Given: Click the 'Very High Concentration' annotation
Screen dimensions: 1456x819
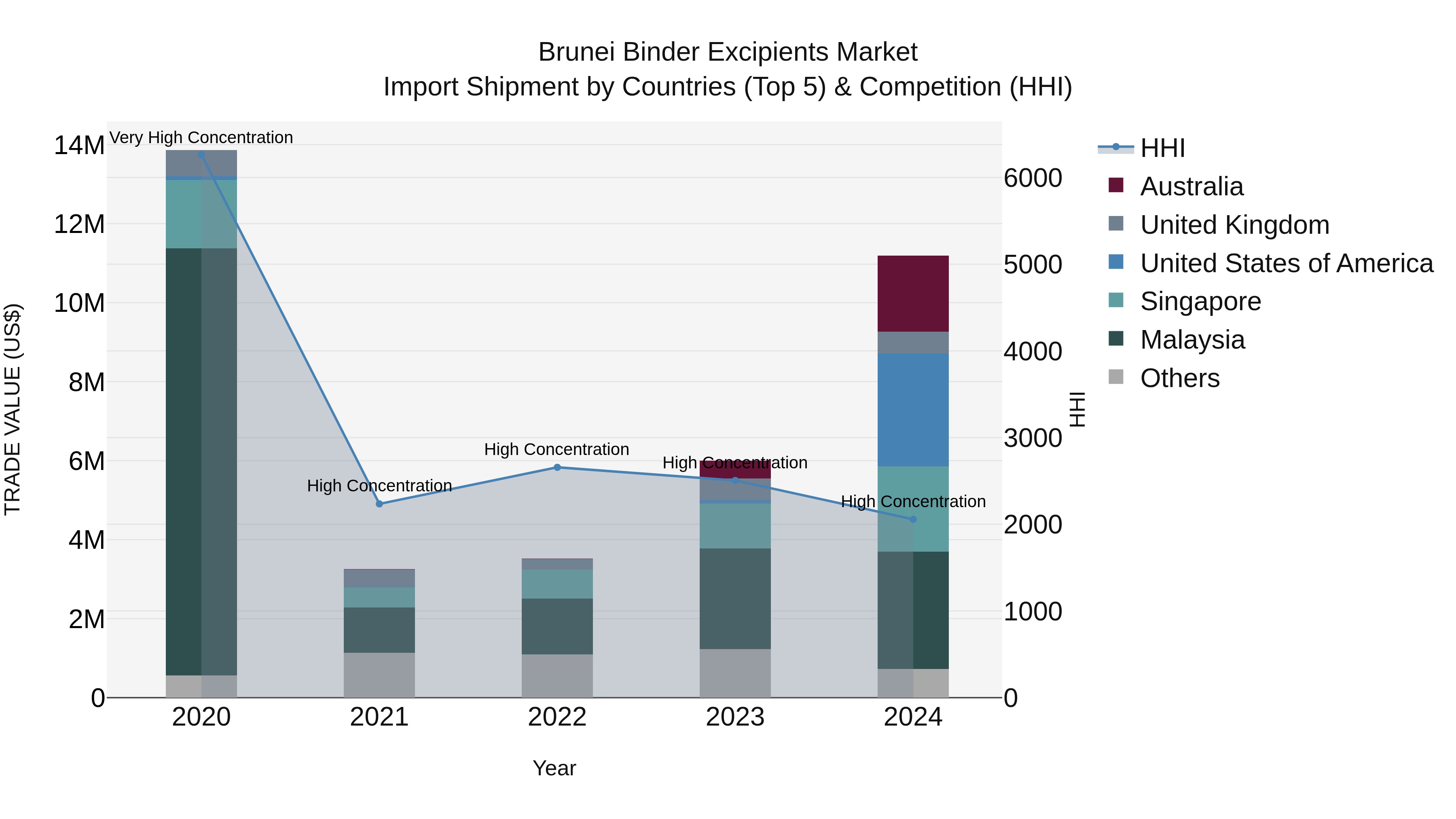Looking at the screenshot, I should click(x=201, y=138).
